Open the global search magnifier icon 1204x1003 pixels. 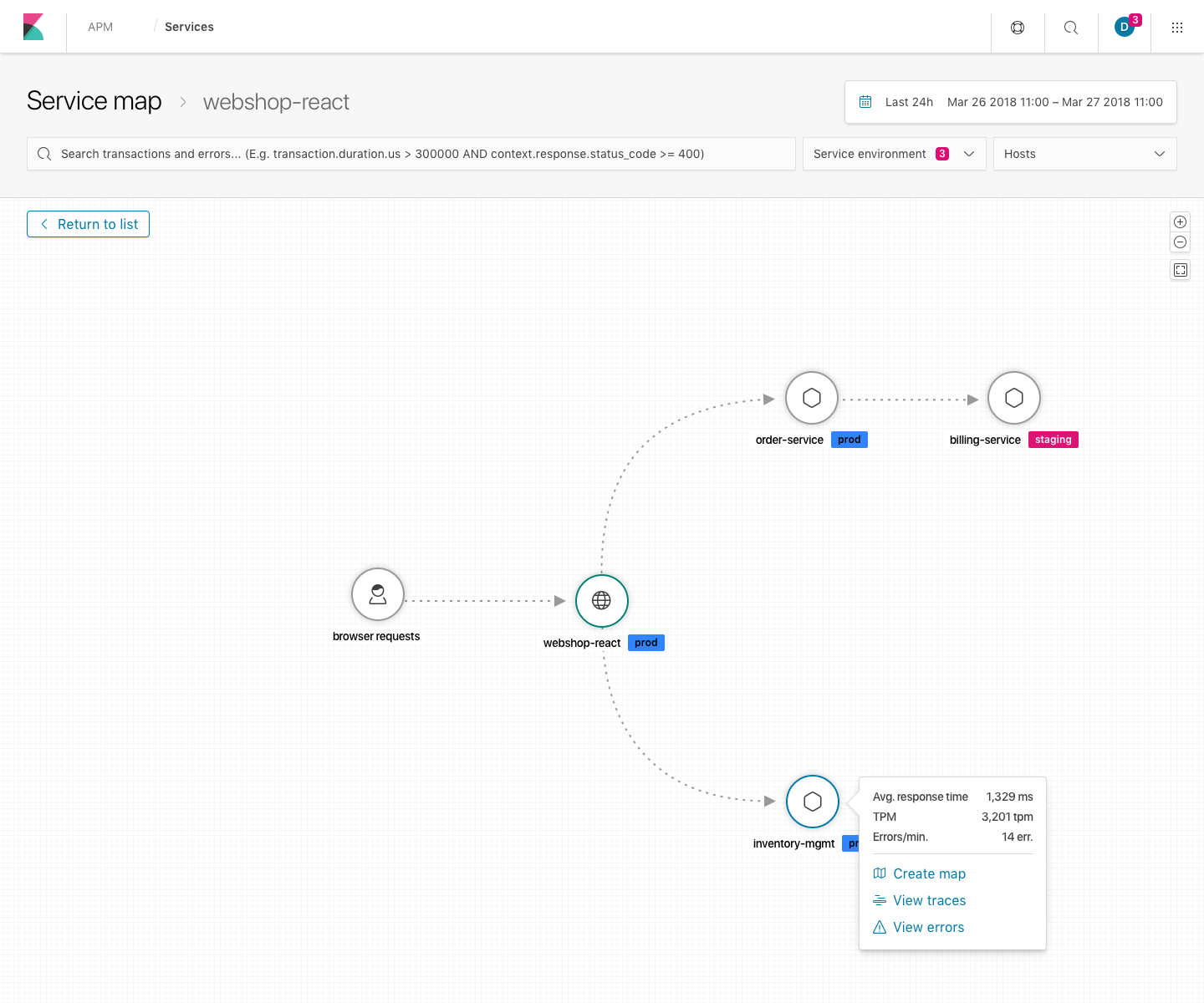click(x=1071, y=28)
